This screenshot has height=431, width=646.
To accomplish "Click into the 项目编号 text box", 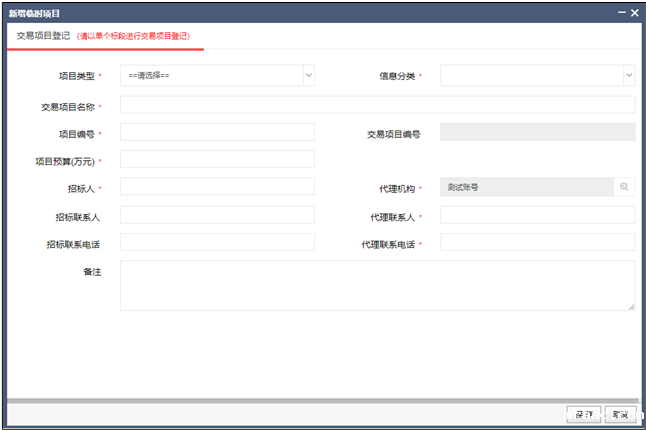I will [x=217, y=132].
